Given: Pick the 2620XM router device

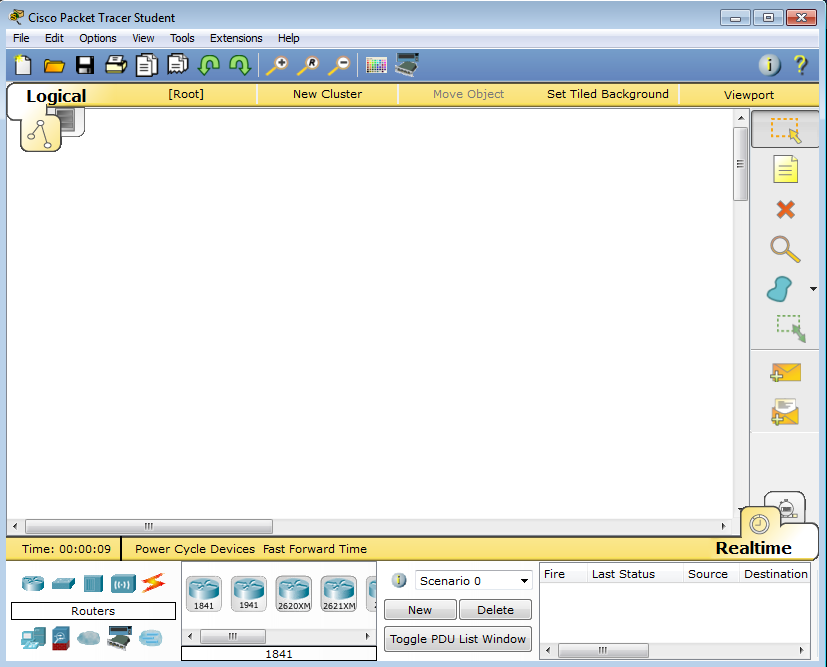Looking at the screenshot, I should 294,594.
